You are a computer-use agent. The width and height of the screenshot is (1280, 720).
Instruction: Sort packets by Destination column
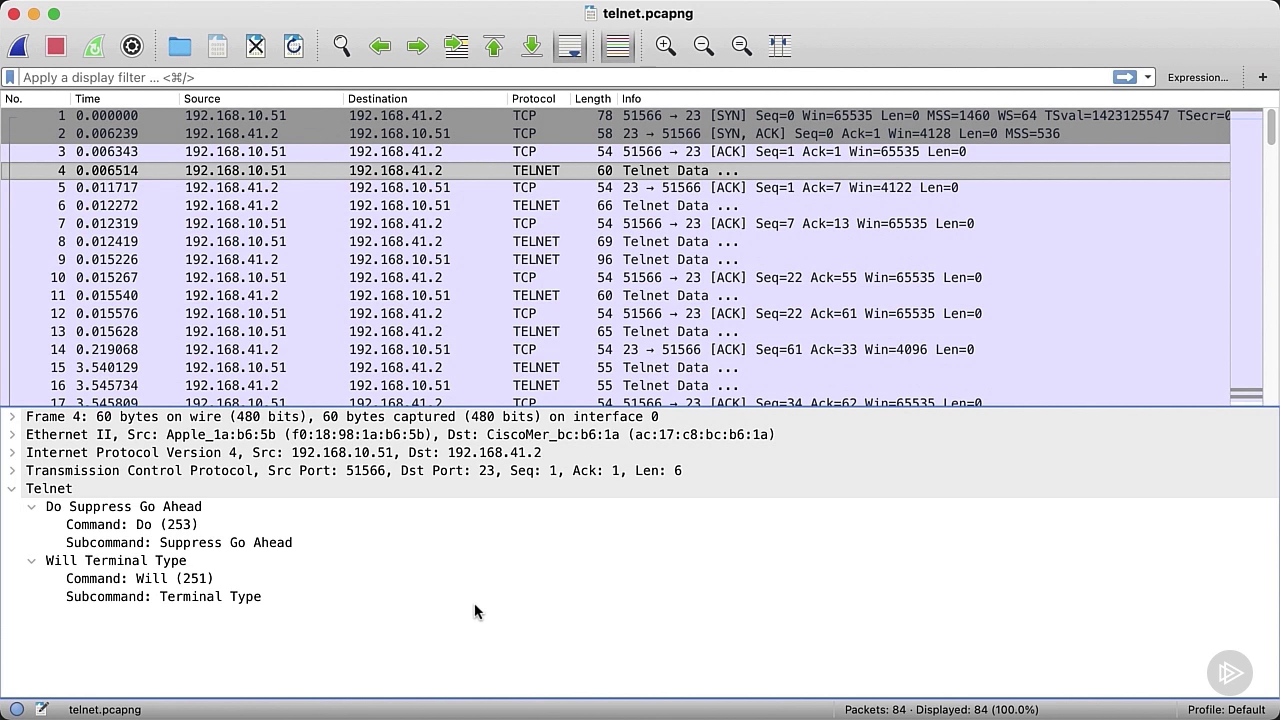point(425,99)
